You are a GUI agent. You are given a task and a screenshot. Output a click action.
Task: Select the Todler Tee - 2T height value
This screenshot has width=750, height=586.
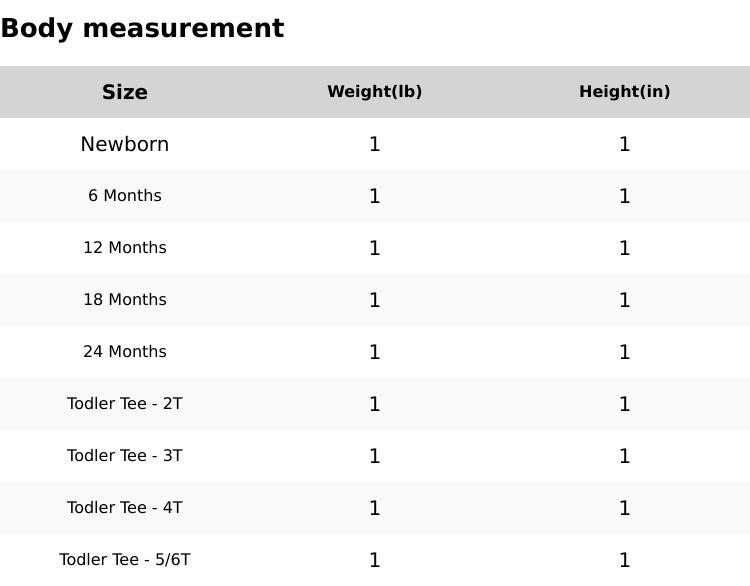(x=625, y=404)
